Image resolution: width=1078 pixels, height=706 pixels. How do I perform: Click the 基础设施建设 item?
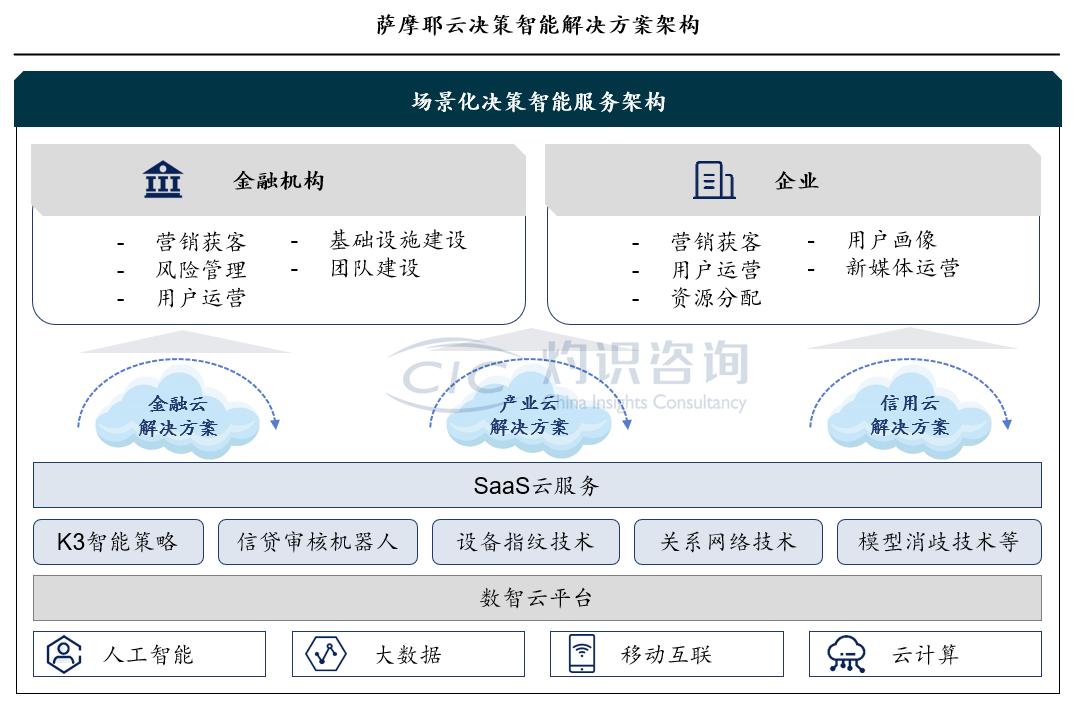pos(398,240)
